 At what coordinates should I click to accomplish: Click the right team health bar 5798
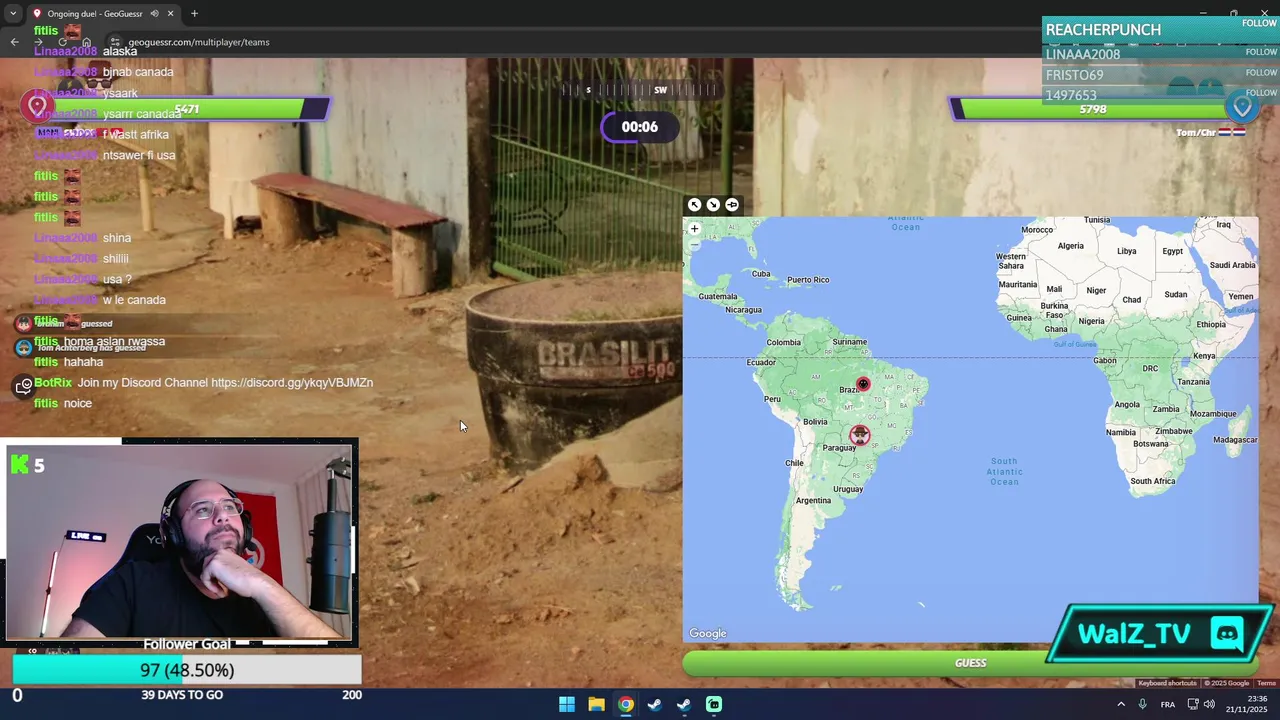(x=1092, y=109)
